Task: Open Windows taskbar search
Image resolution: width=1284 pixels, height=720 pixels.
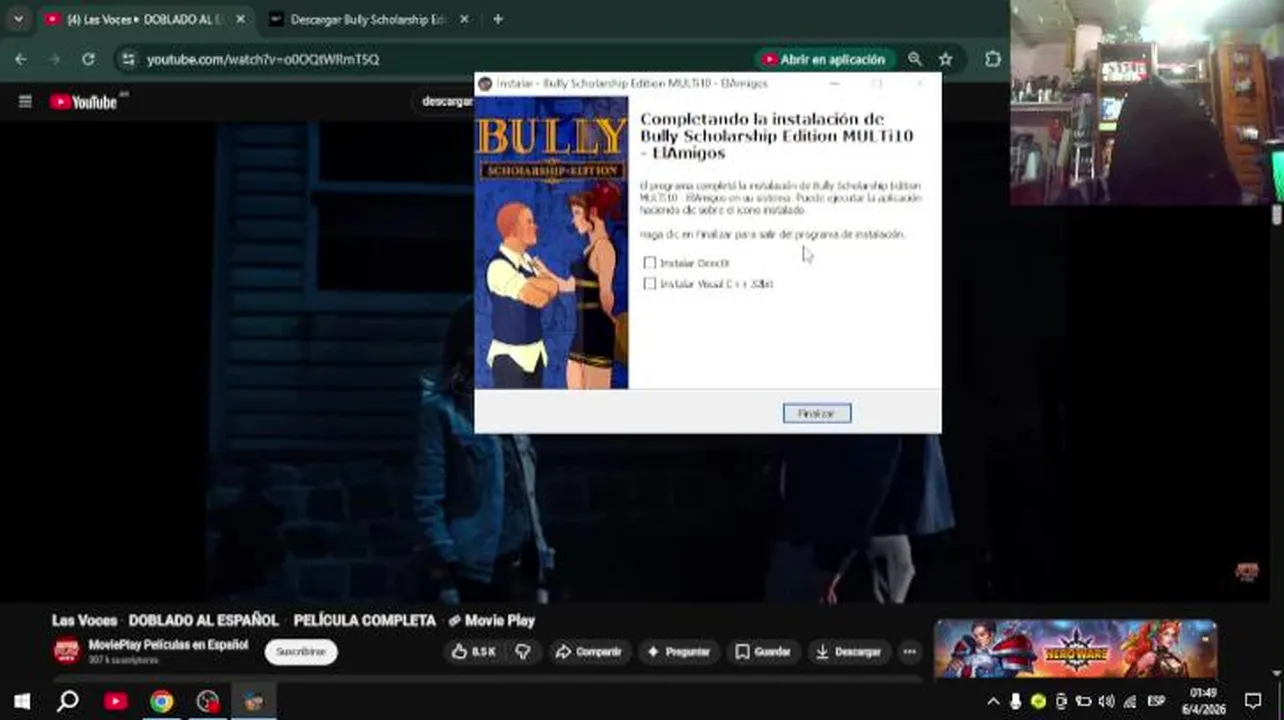Action: click(x=68, y=701)
